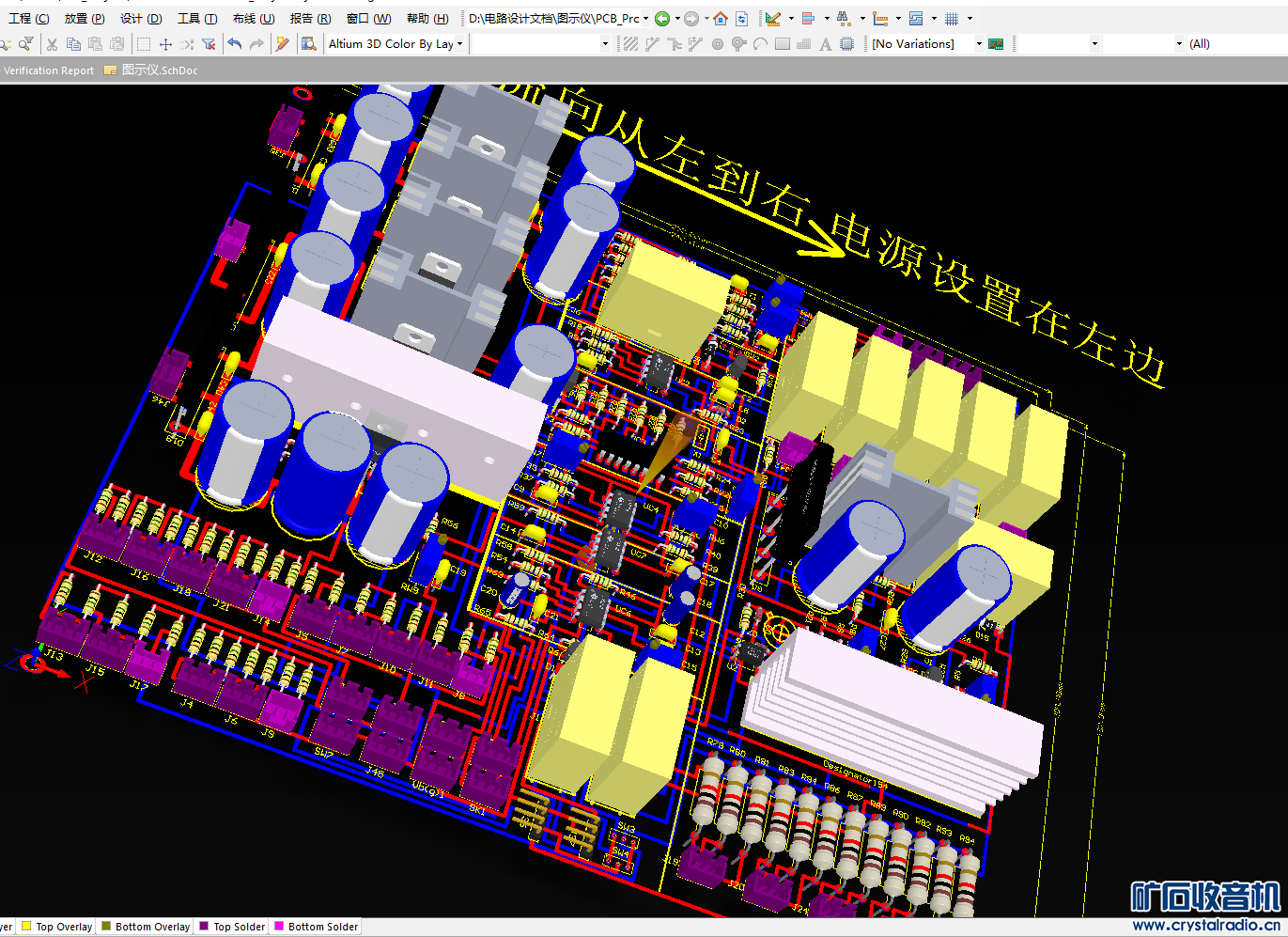Click the Align objects icon

(x=808, y=19)
